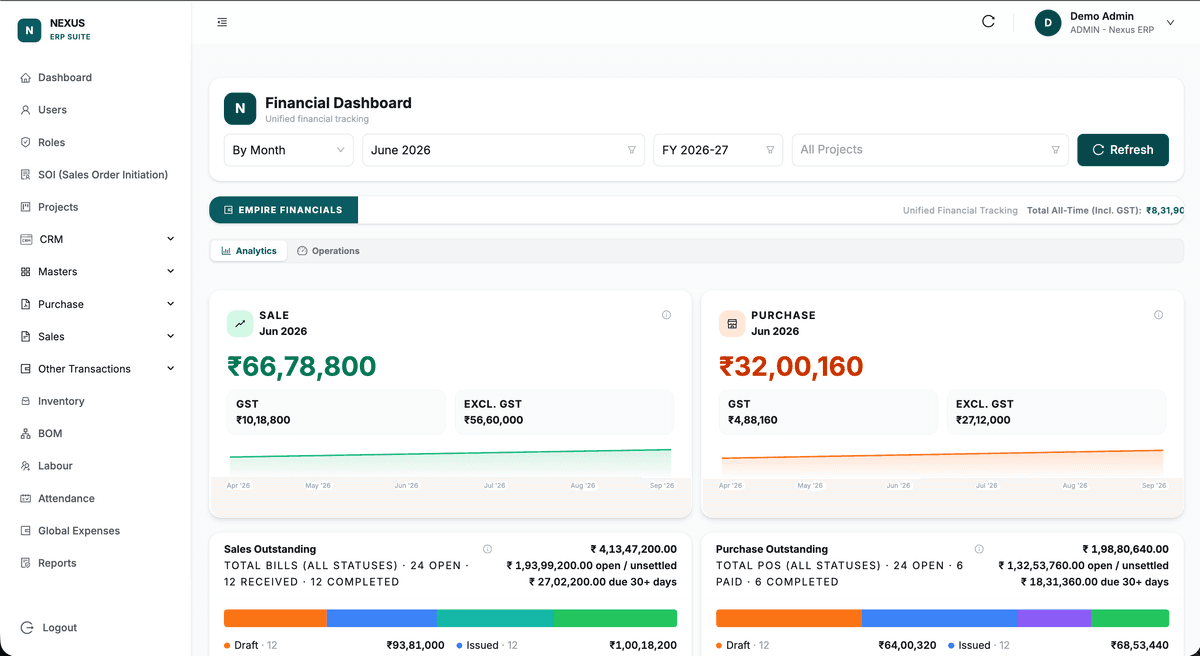The image size is (1200, 656).
Task: Click the Sales Outstanding info icon
Action: point(487,549)
